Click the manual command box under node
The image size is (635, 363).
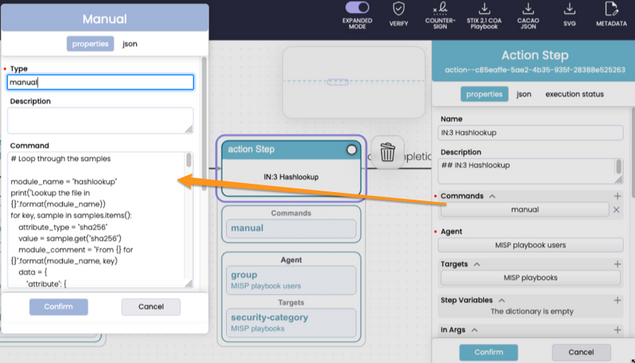point(291,228)
